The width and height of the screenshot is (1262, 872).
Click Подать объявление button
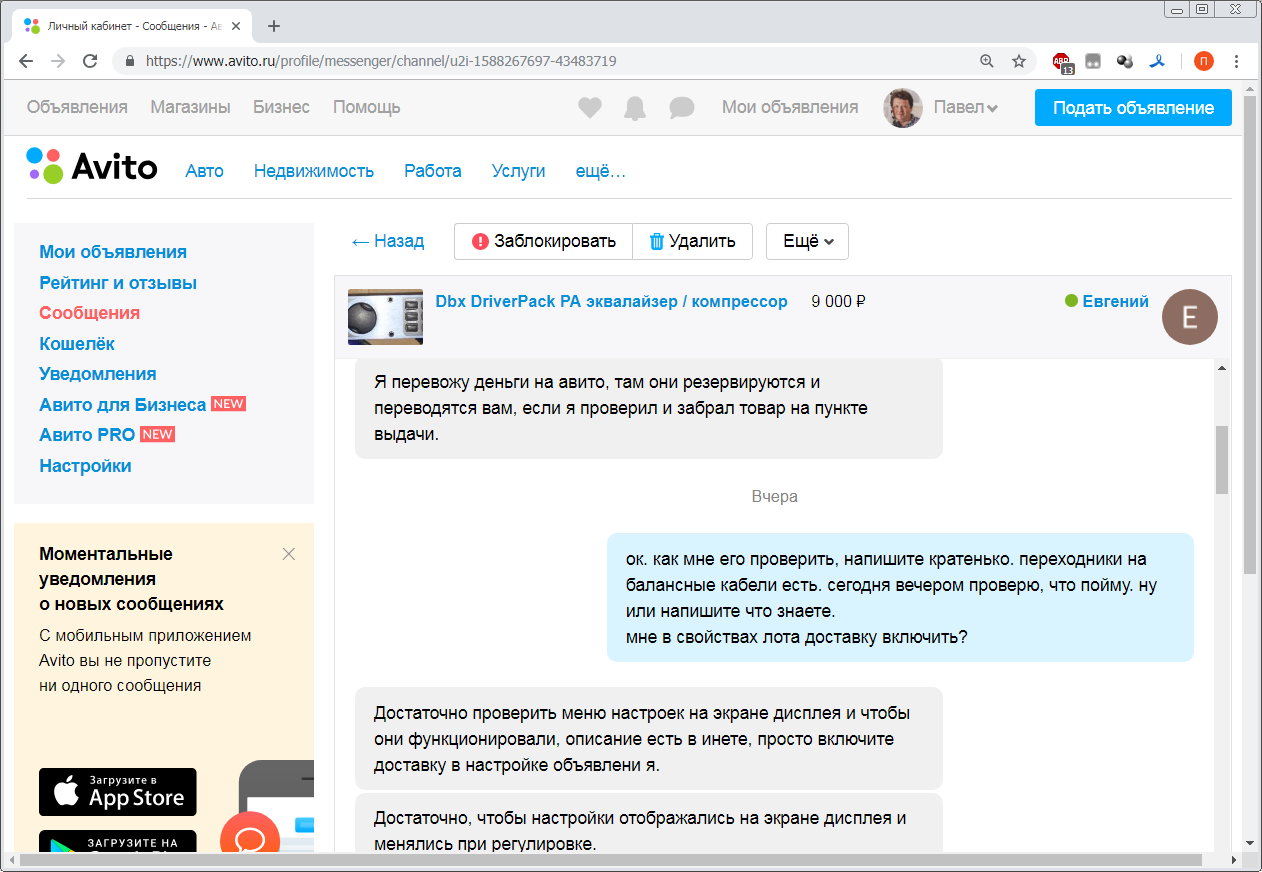tap(1133, 108)
